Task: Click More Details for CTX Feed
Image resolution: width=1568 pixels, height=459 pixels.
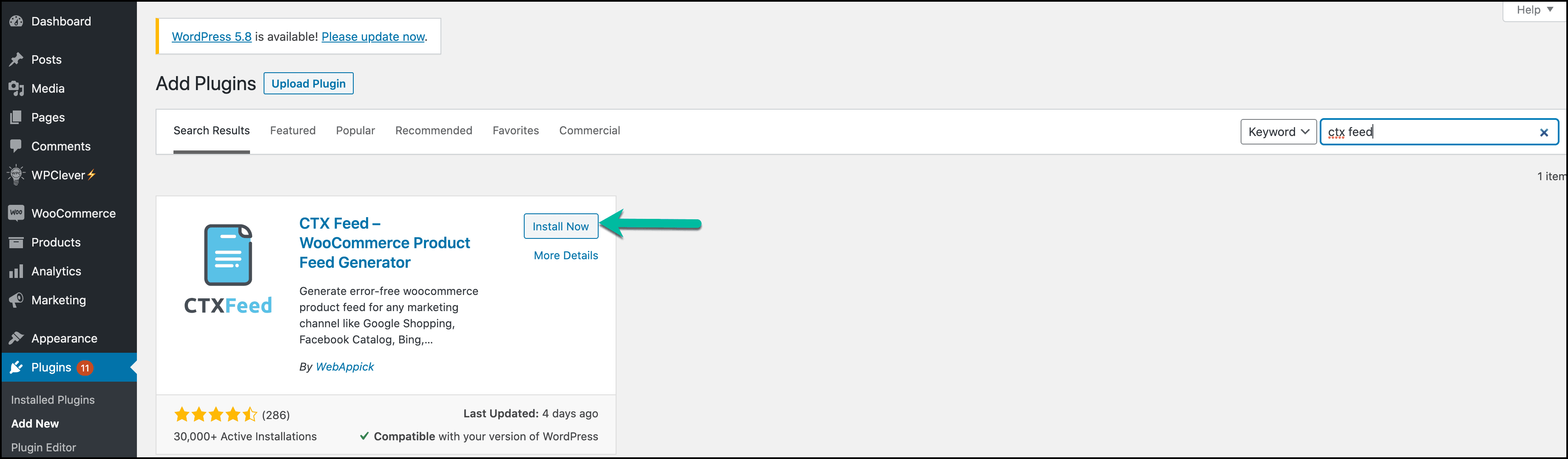Action: click(565, 255)
